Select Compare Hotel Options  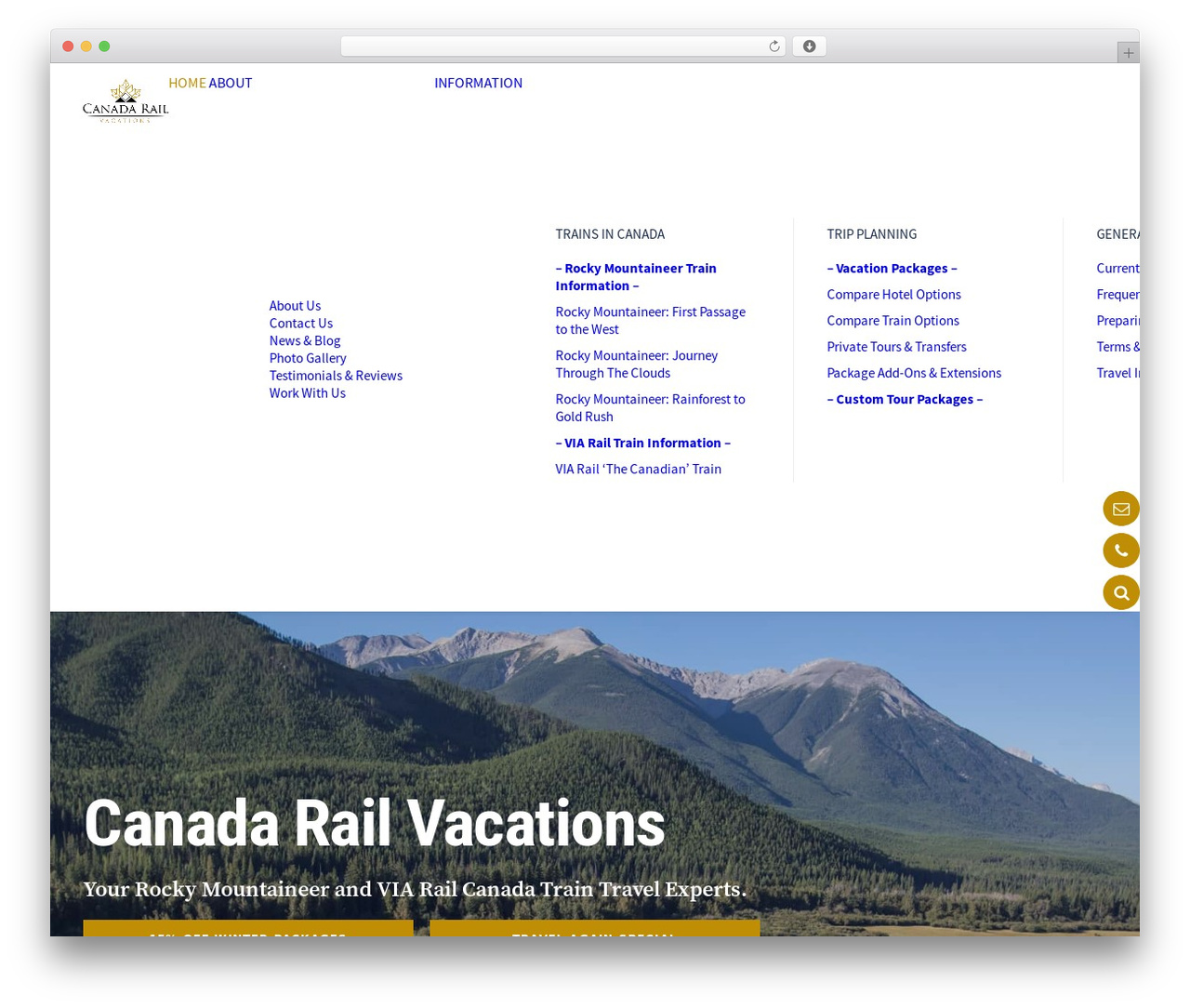(893, 295)
